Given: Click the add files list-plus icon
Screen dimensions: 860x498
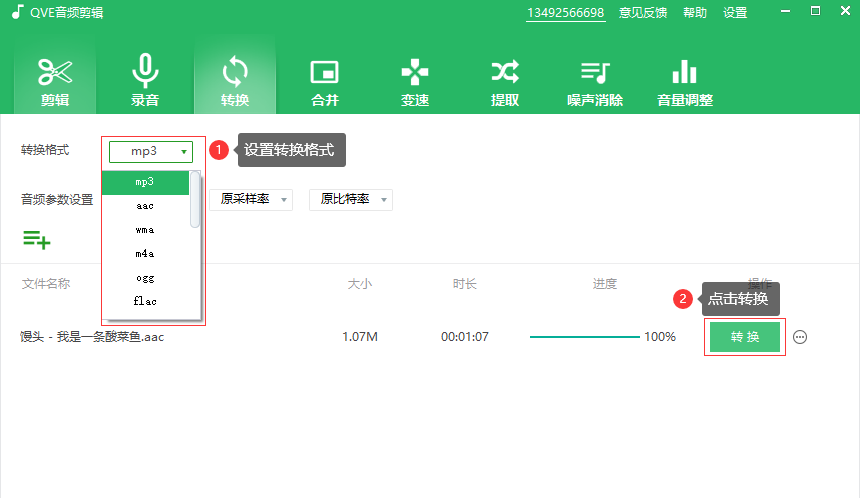Looking at the screenshot, I should tap(36, 240).
